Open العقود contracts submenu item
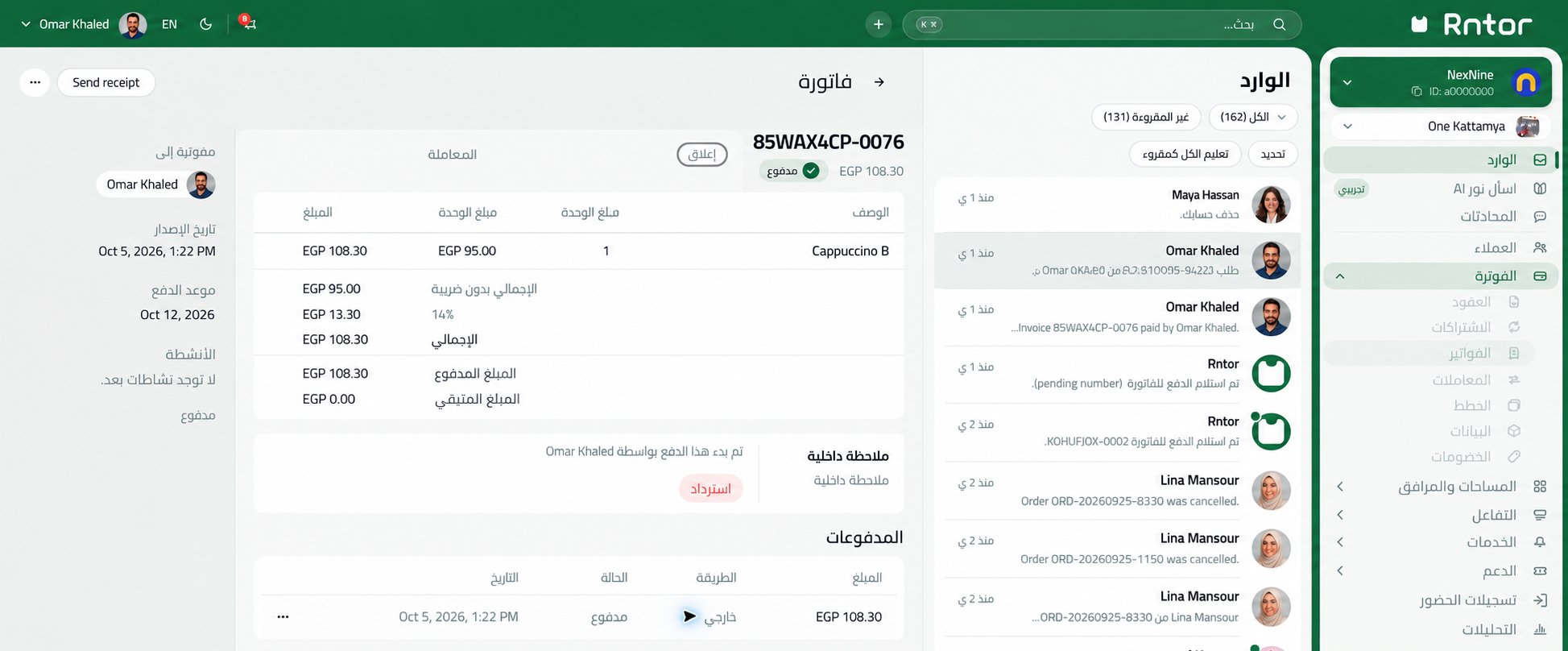The width and height of the screenshot is (1568, 651). (x=1484, y=302)
